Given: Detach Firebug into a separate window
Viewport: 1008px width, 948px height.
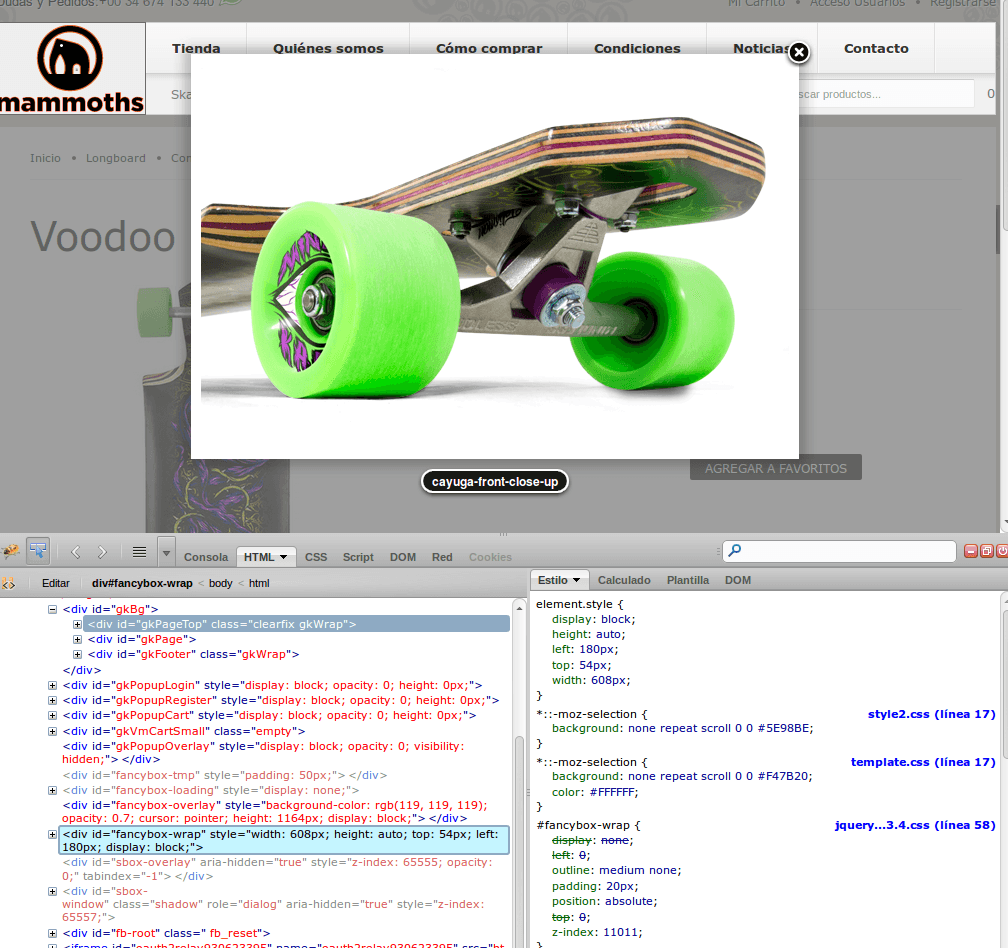Looking at the screenshot, I should 986,551.
